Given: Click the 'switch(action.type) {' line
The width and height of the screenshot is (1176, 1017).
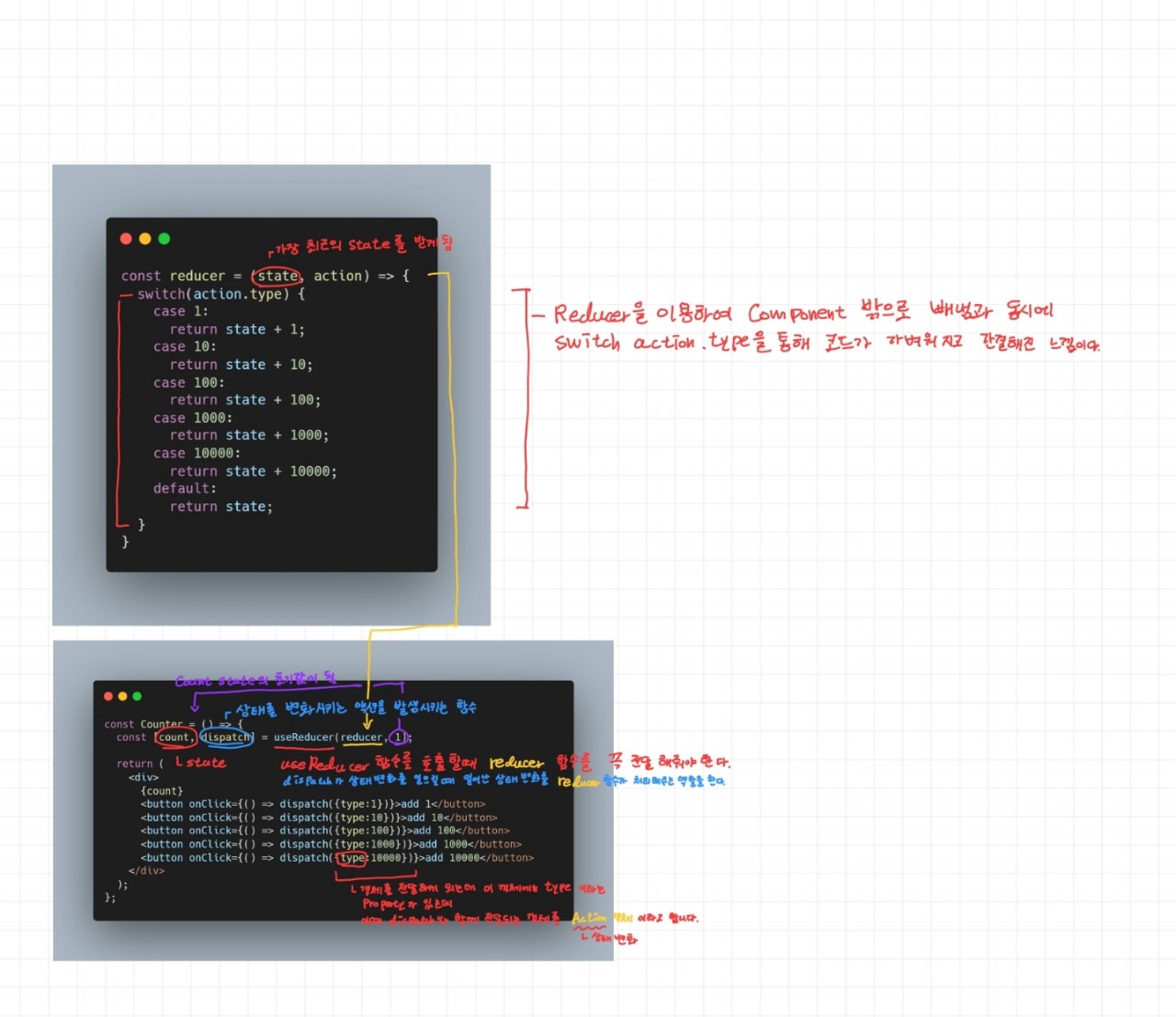Looking at the screenshot, I should [220, 294].
